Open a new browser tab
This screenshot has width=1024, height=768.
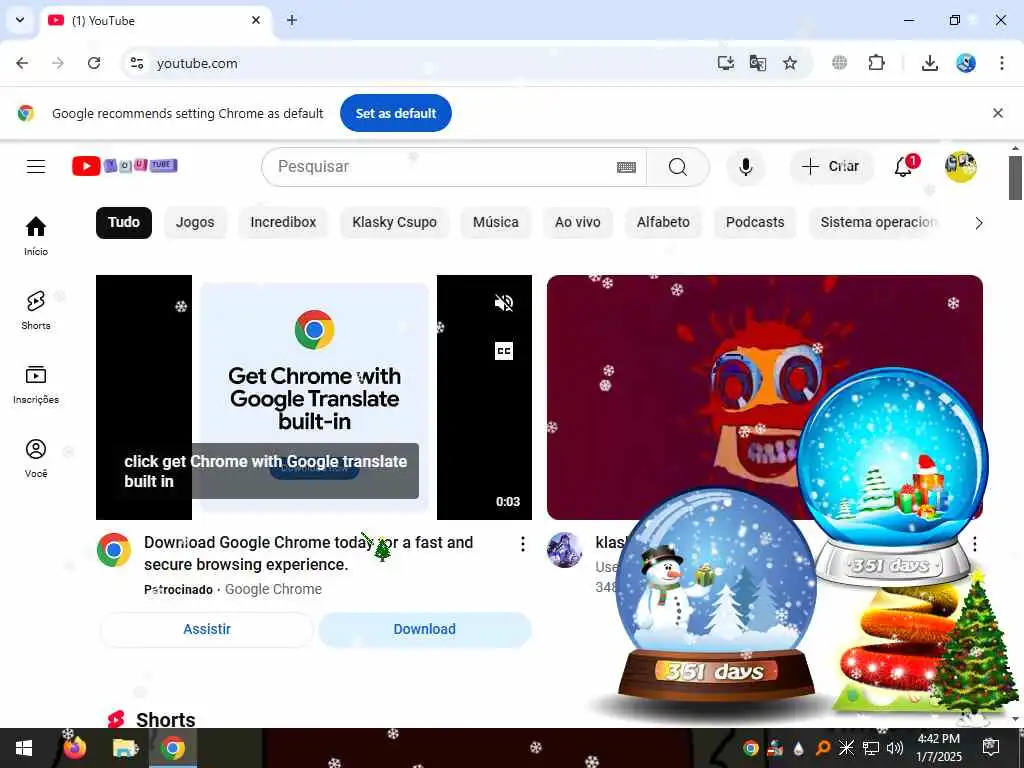[x=292, y=20]
